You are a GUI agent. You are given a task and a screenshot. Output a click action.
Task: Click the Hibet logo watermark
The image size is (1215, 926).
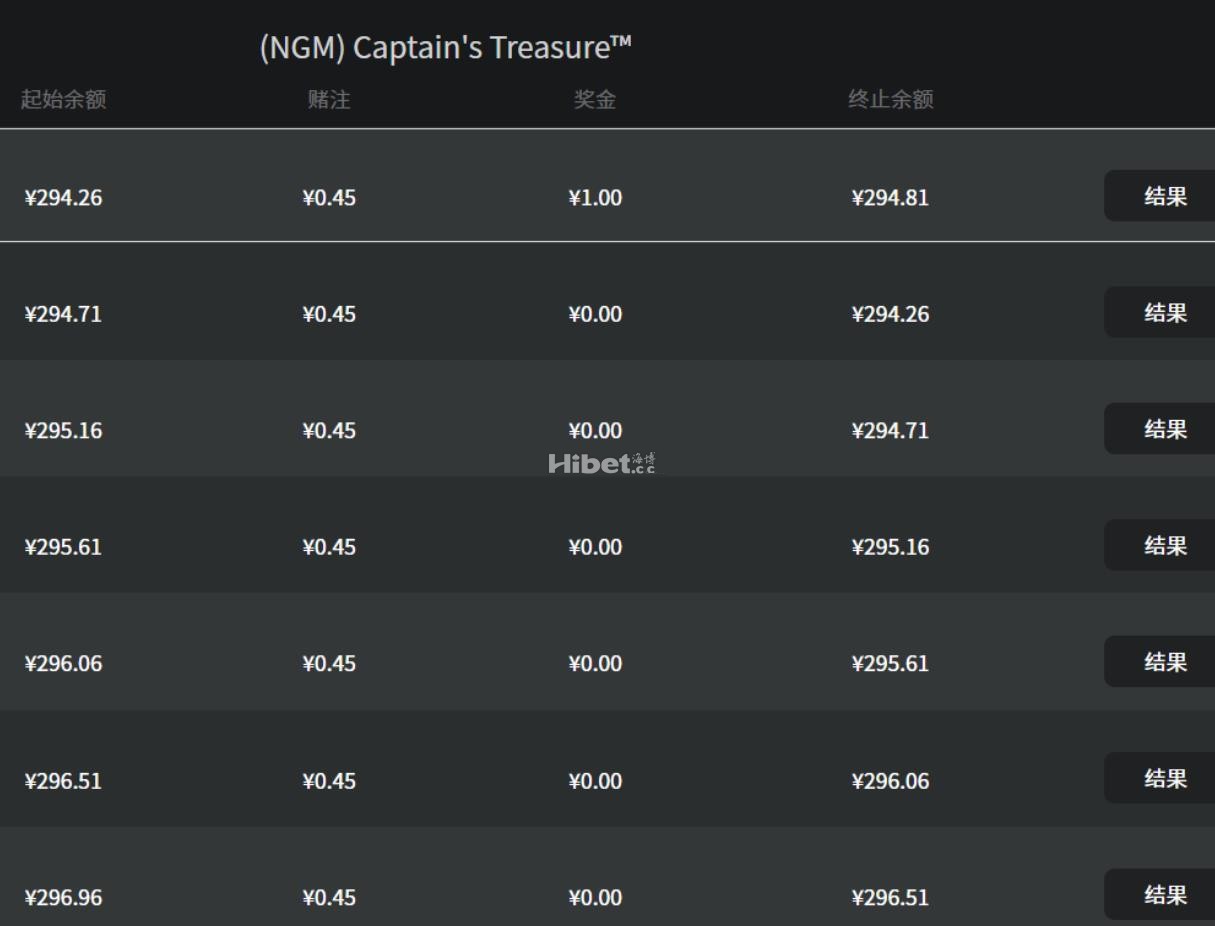(602, 463)
